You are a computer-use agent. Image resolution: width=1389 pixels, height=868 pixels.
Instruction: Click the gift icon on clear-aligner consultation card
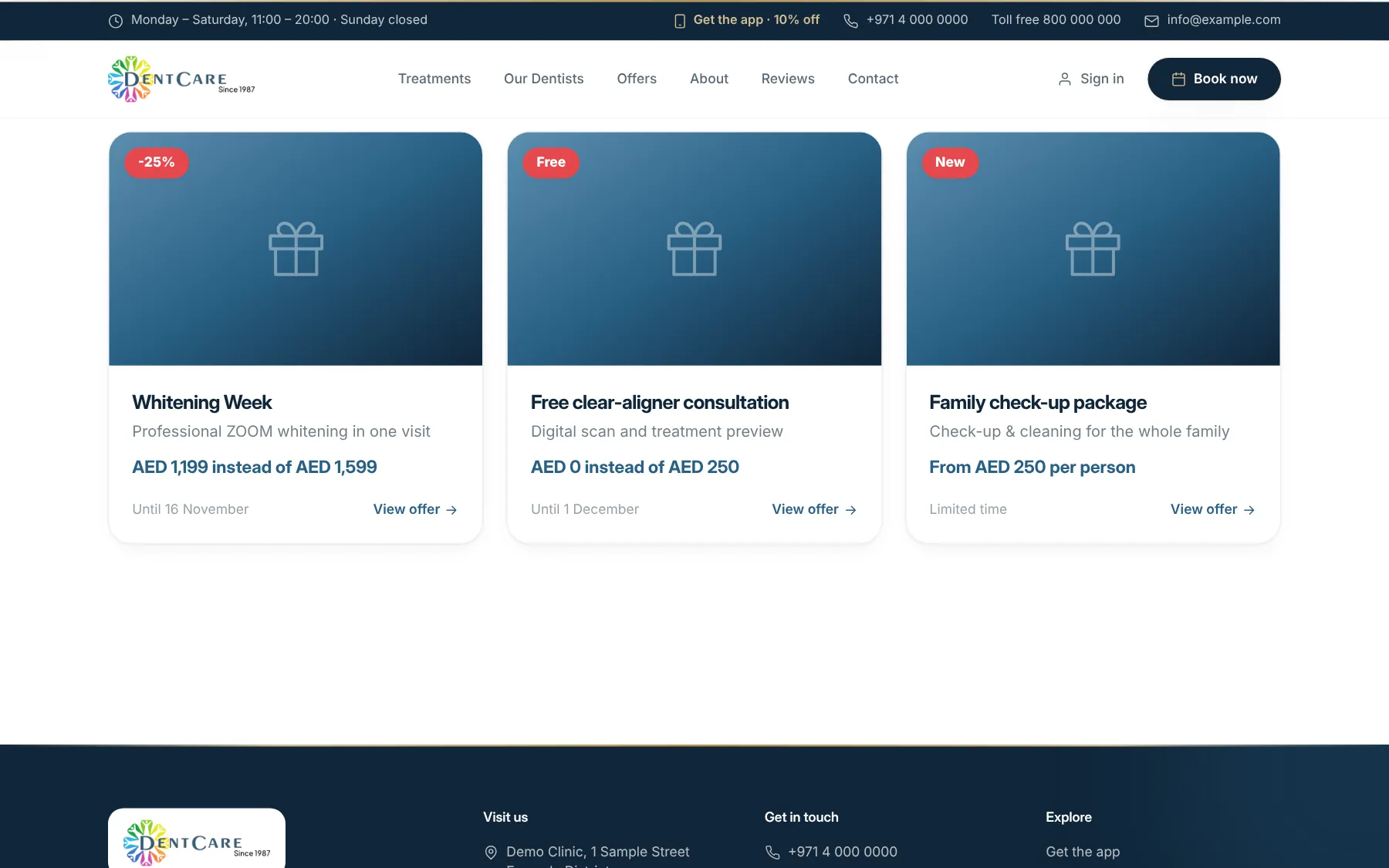(x=694, y=248)
